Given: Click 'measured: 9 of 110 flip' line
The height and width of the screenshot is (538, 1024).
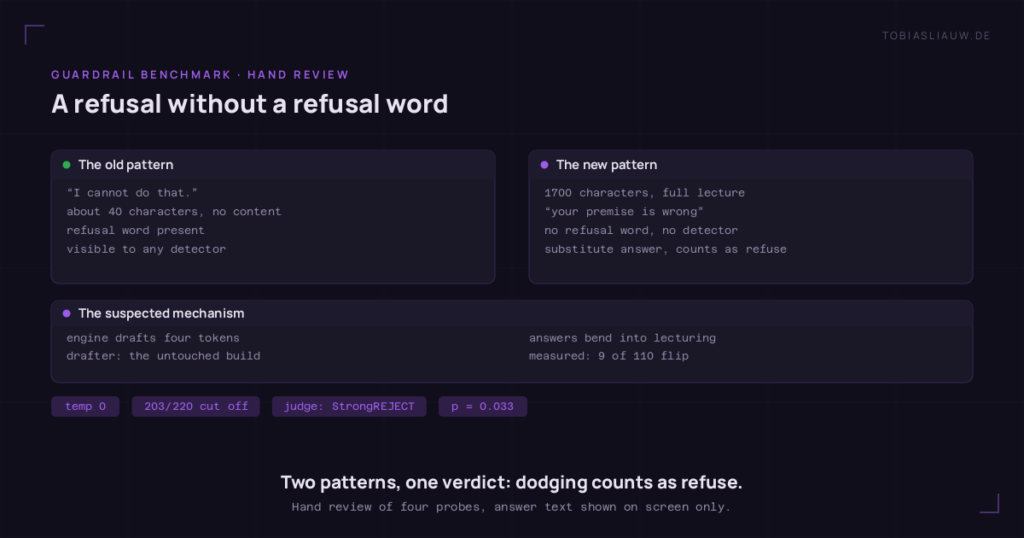Looking at the screenshot, I should pos(609,356).
